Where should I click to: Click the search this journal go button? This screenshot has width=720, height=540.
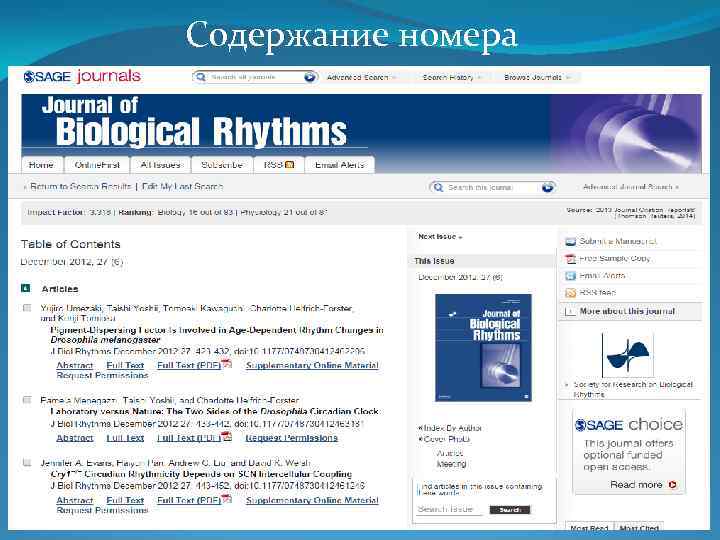click(x=547, y=187)
